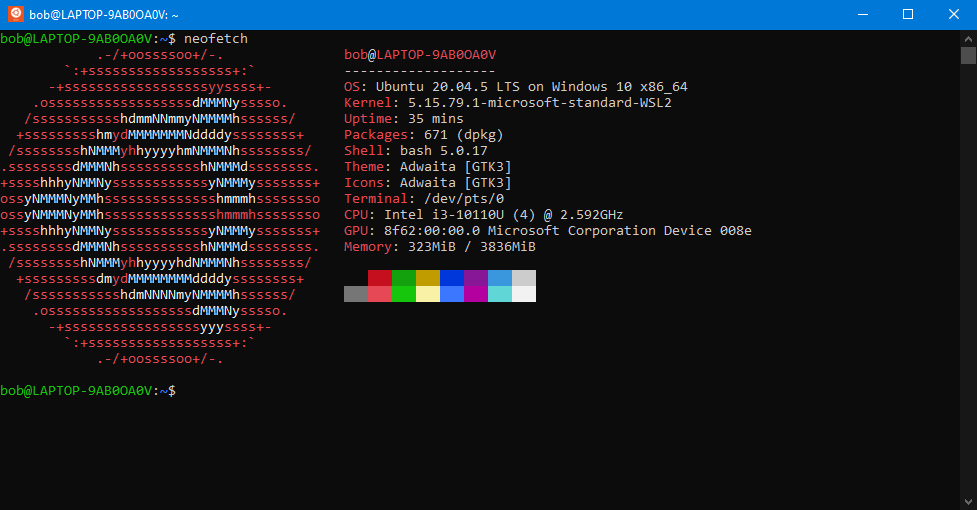Screen dimensions: 977x510
Task: Click the dark red swatch in top row
Action: coord(380,278)
